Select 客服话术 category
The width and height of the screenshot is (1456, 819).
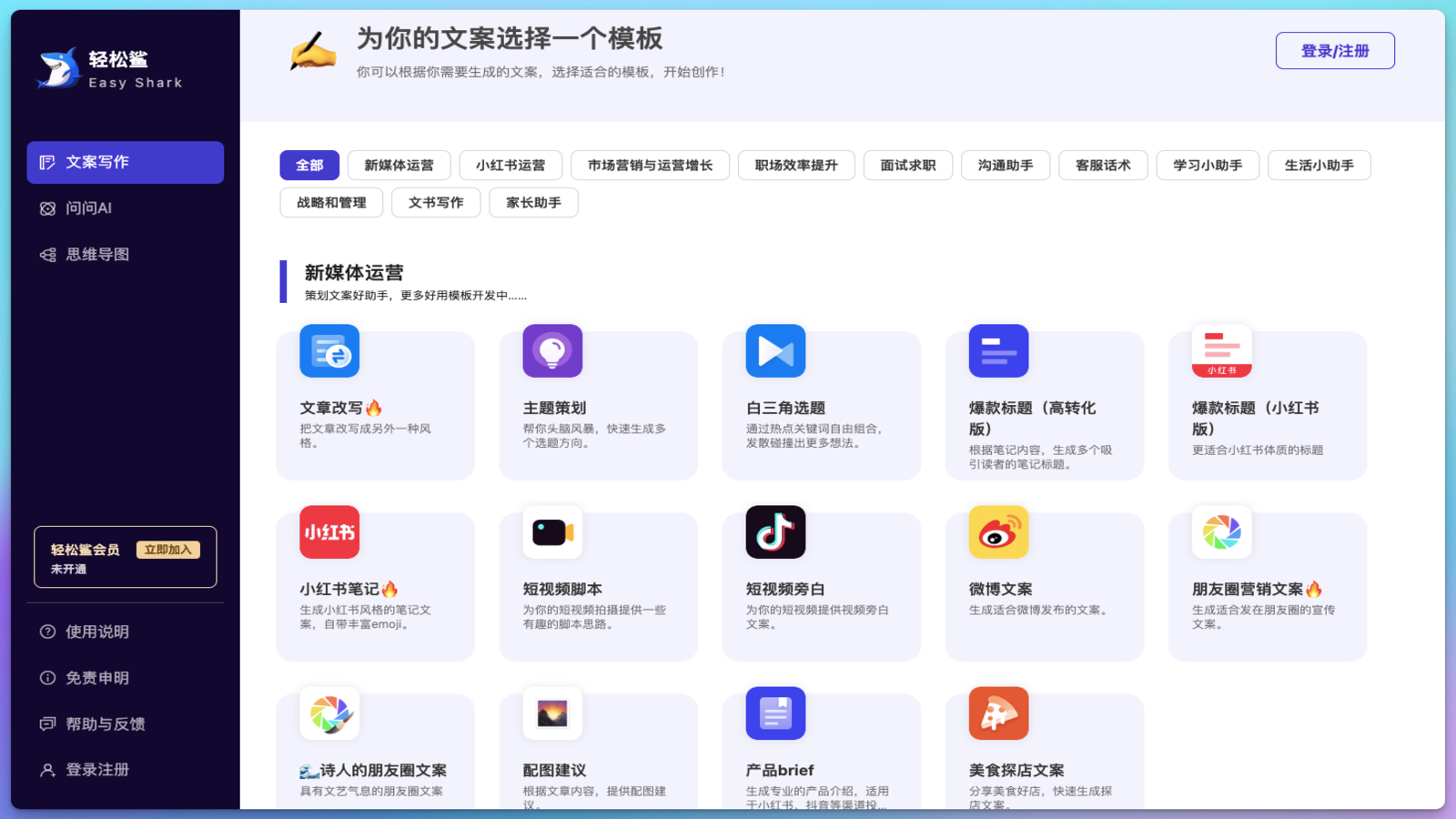click(x=1103, y=165)
